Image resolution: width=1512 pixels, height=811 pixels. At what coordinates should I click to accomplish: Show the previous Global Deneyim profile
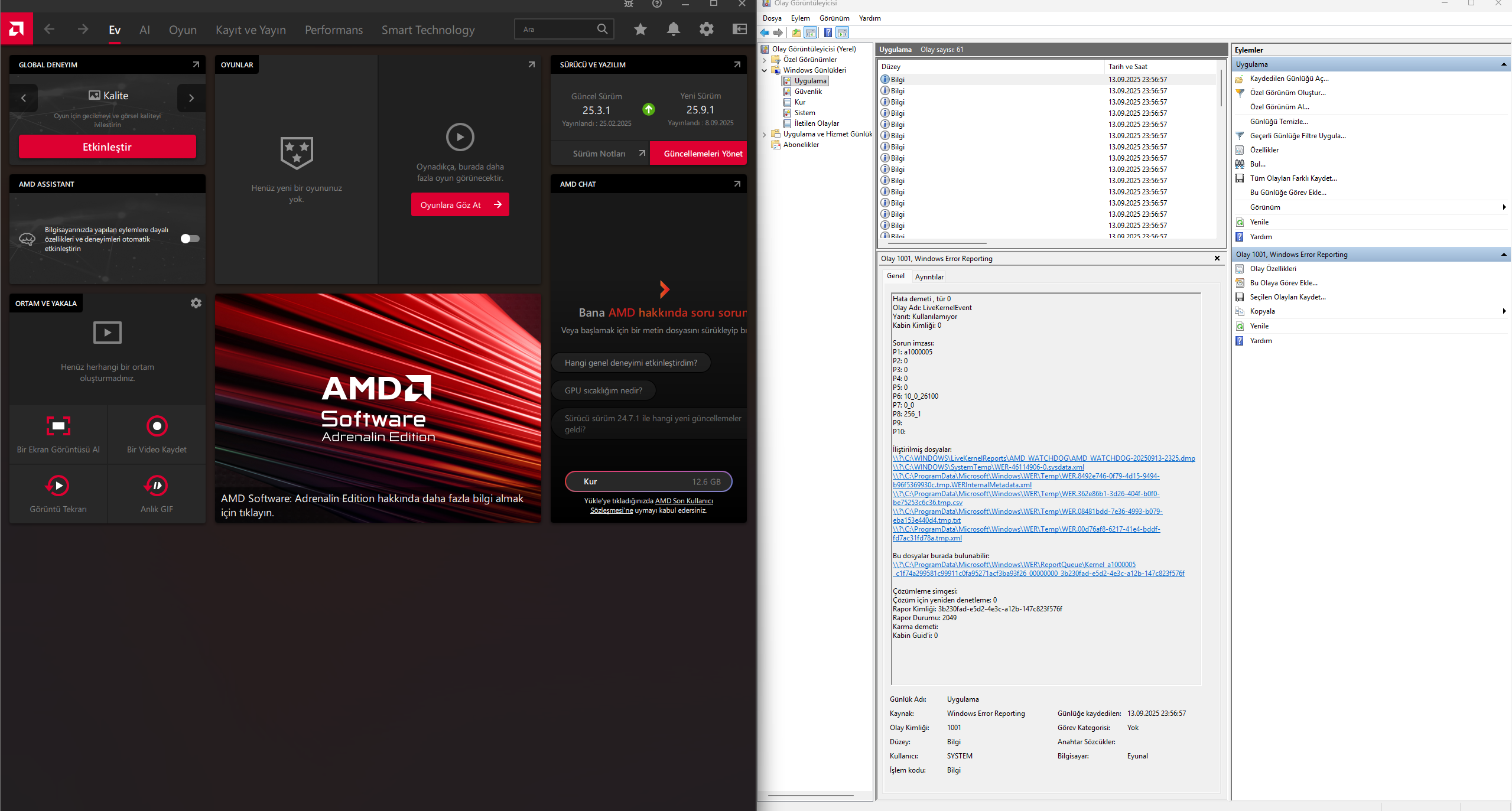point(24,98)
